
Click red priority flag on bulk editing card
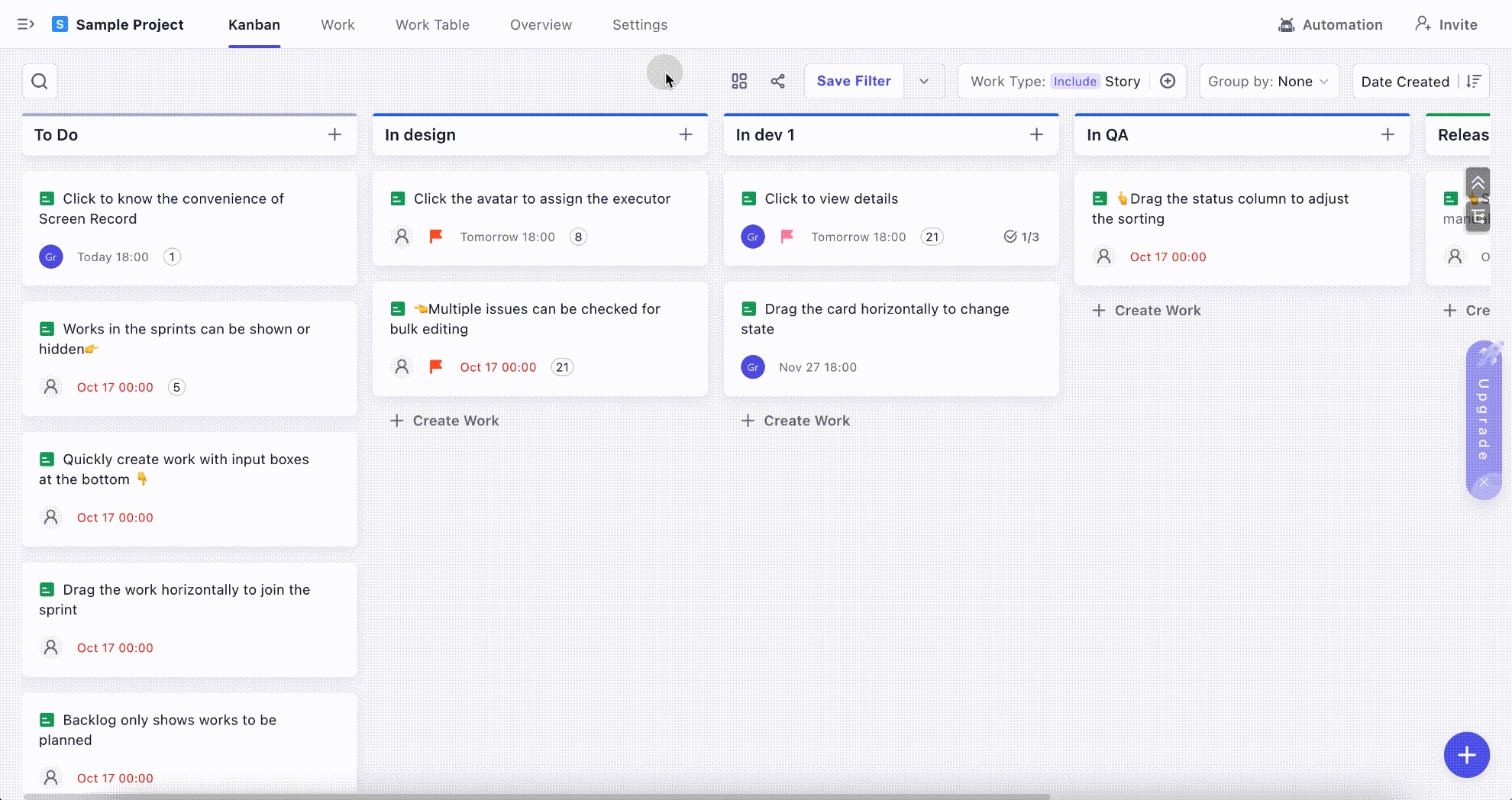pyautogui.click(x=436, y=367)
